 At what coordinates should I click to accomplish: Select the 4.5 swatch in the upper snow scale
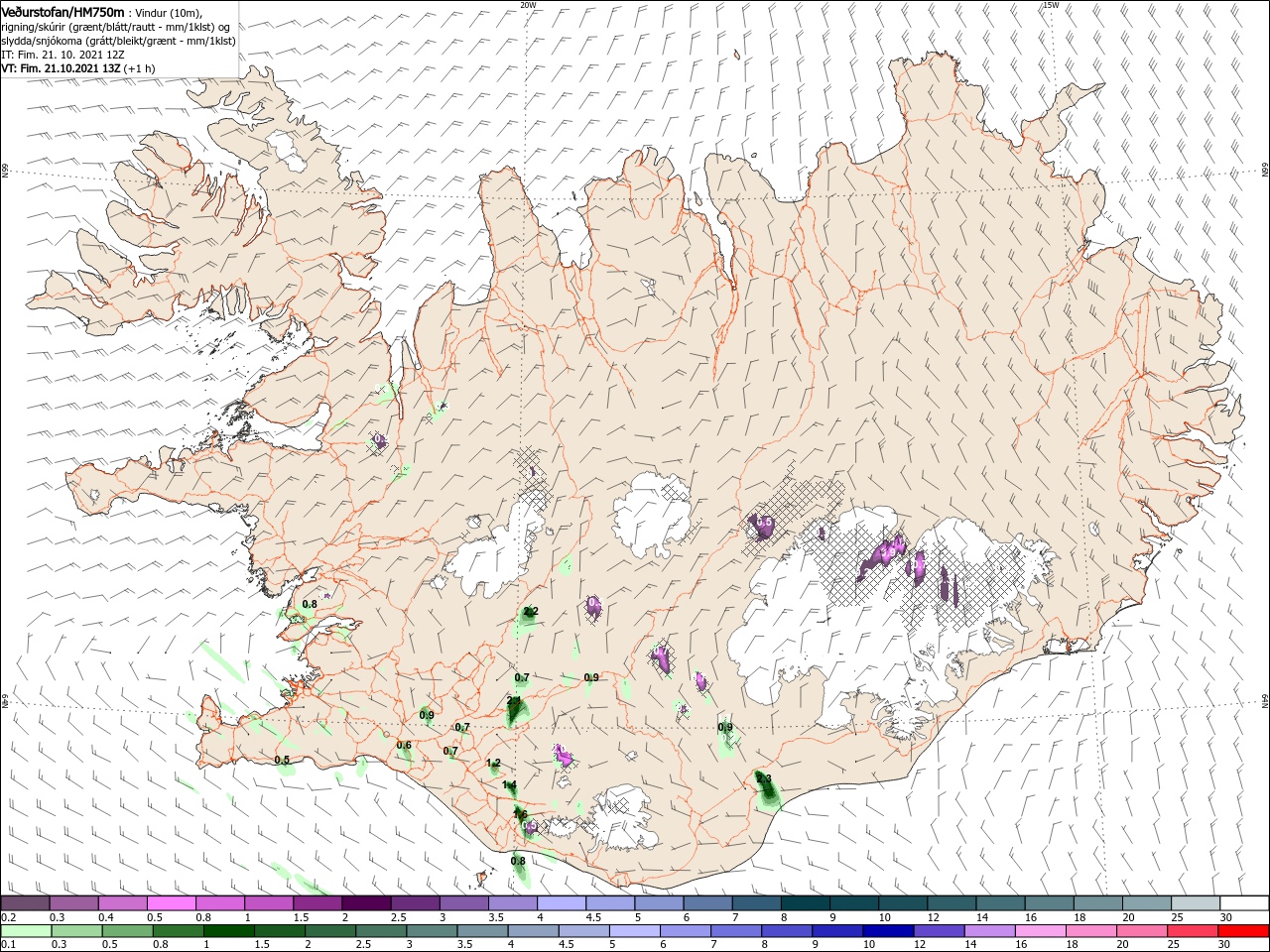610,902
